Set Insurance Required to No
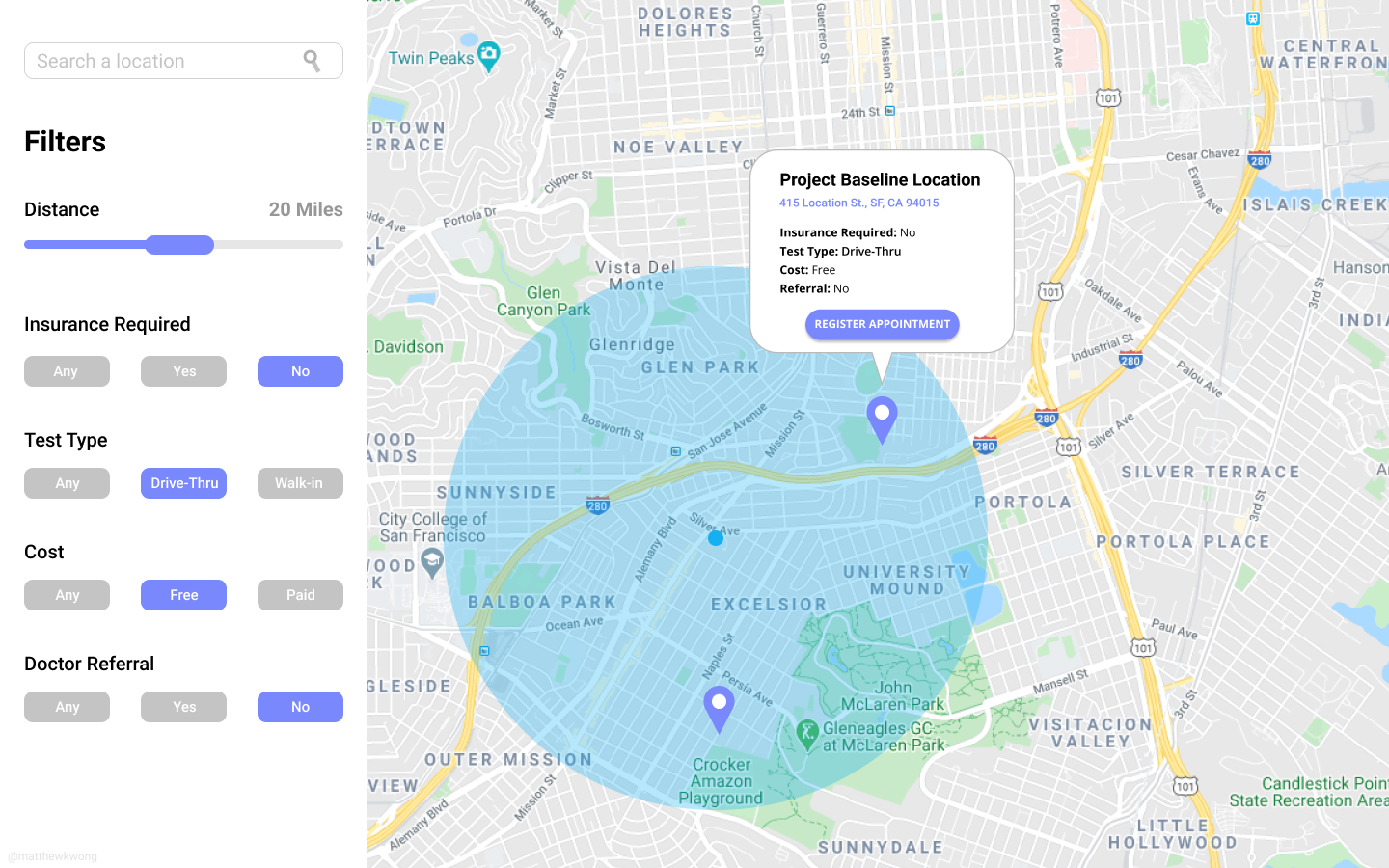Screen dimensions: 1389x868 pos(300,371)
